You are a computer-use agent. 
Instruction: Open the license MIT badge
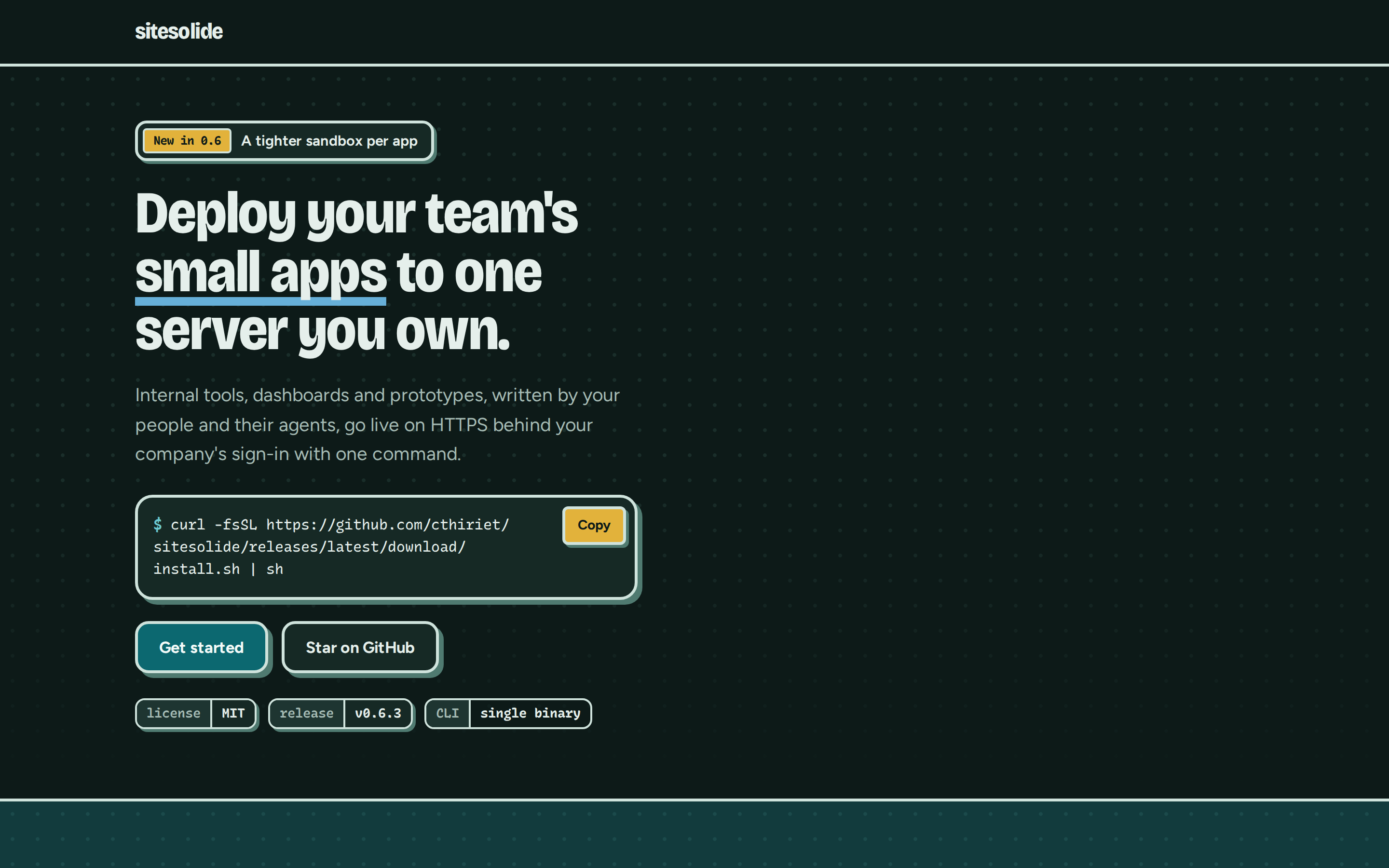click(196, 713)
